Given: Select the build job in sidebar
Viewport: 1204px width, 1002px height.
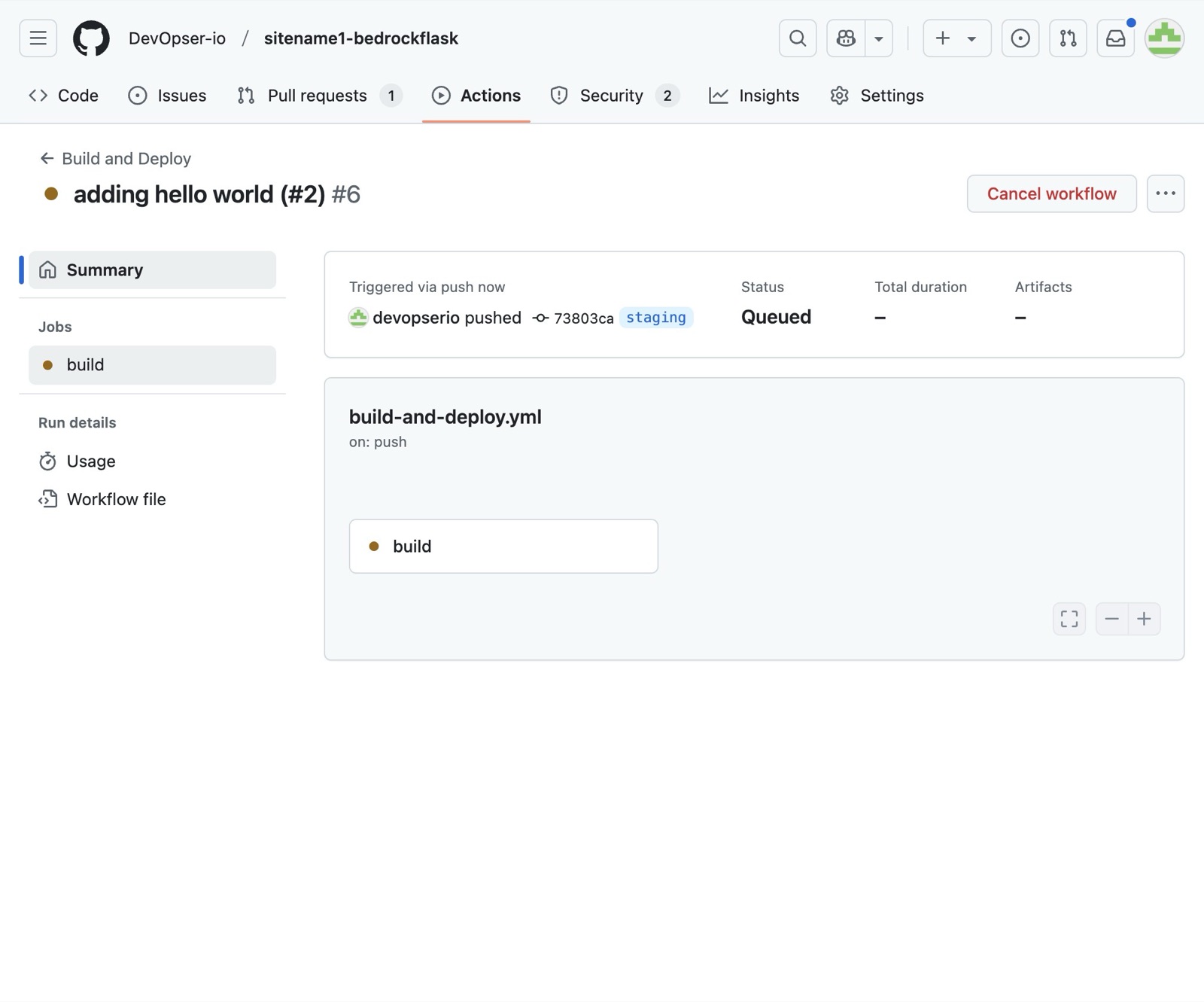Looking at the screenshot, I should (152, 365).
